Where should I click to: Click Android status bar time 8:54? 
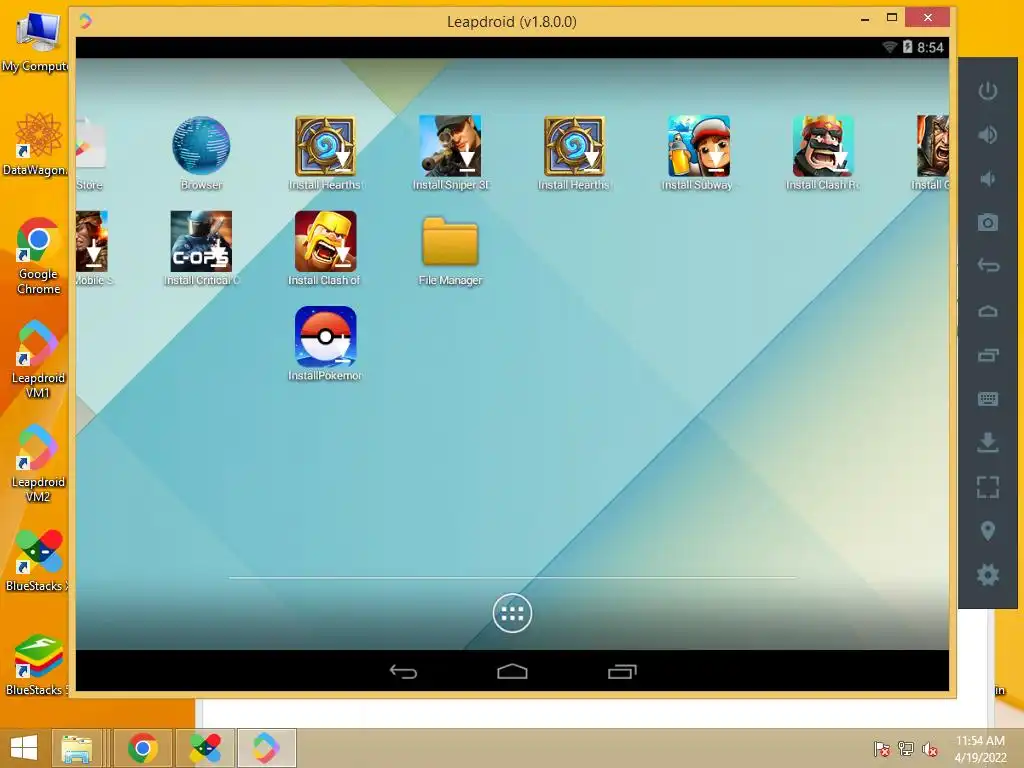(x=930, y=47)
